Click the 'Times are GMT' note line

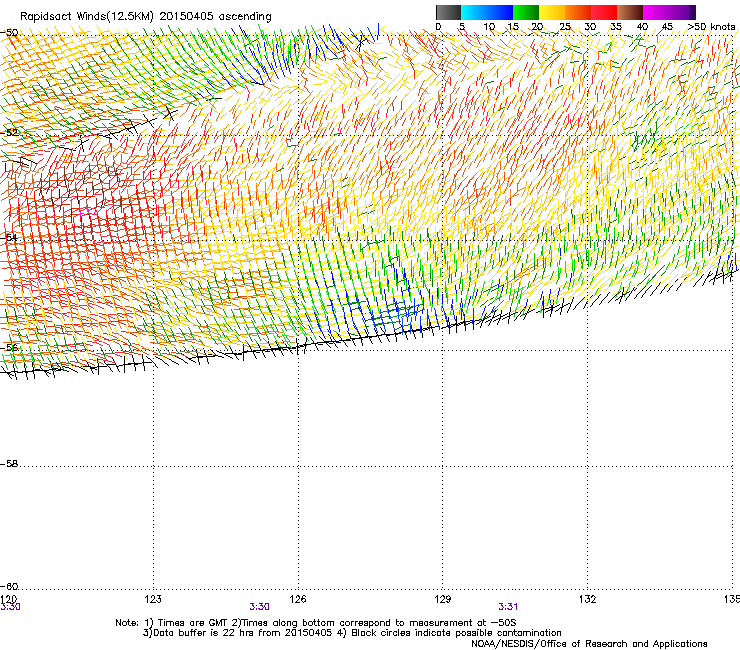coord(316,623)
